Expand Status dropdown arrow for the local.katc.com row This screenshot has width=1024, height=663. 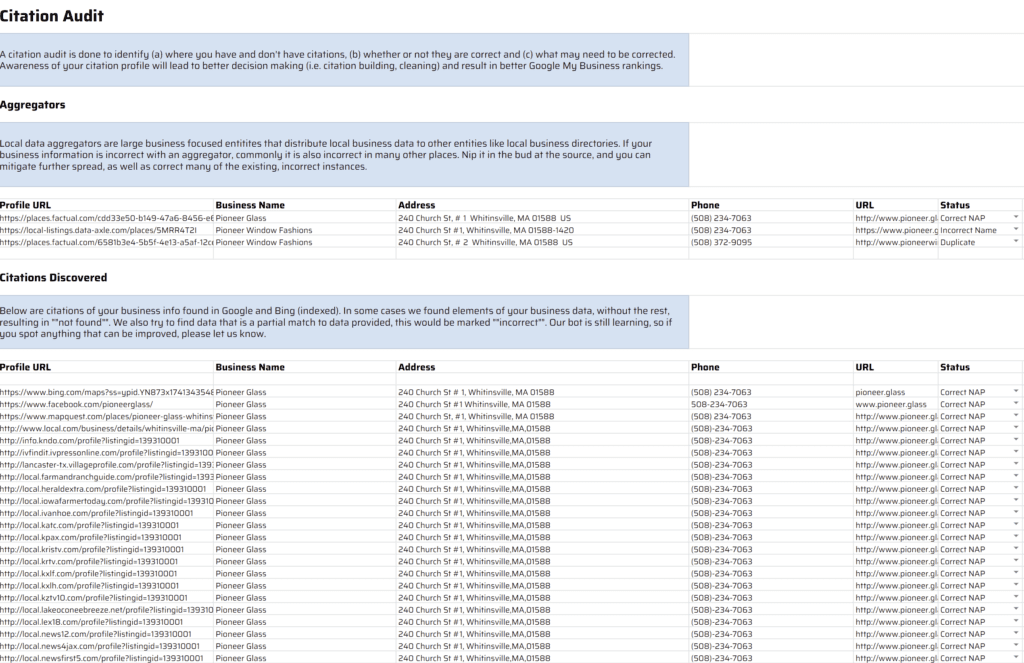[x=1016, y=524]
